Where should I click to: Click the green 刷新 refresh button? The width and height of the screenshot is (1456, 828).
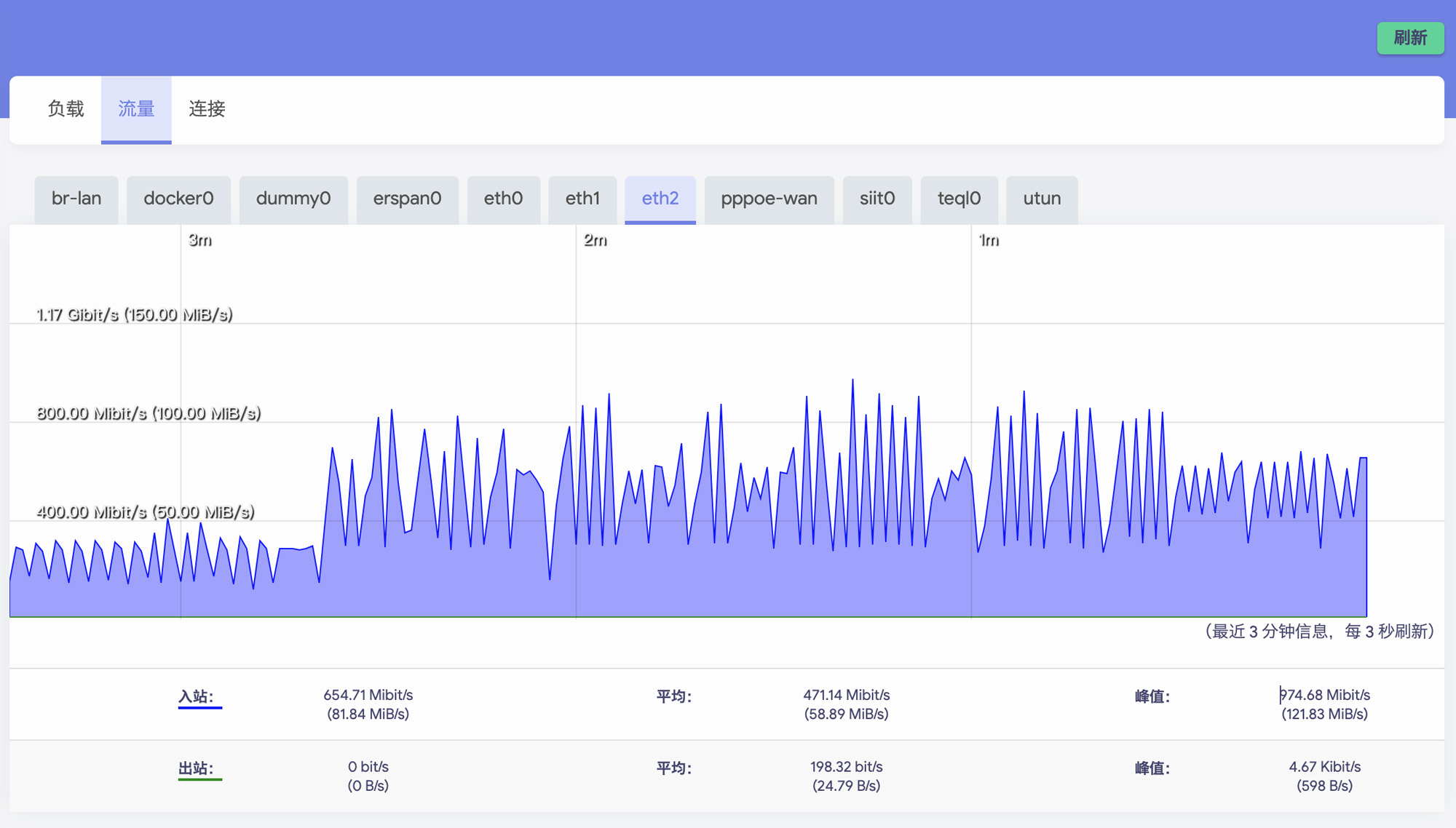pos(1409,38)
